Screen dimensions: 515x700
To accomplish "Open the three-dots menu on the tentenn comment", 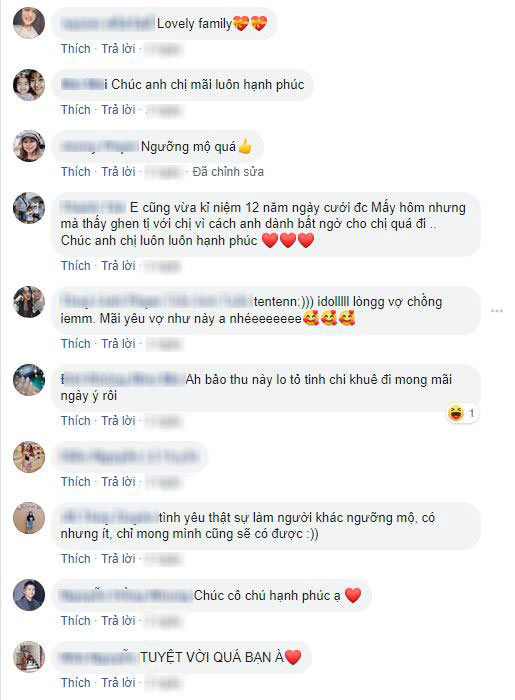I will (x=496, y=311).
